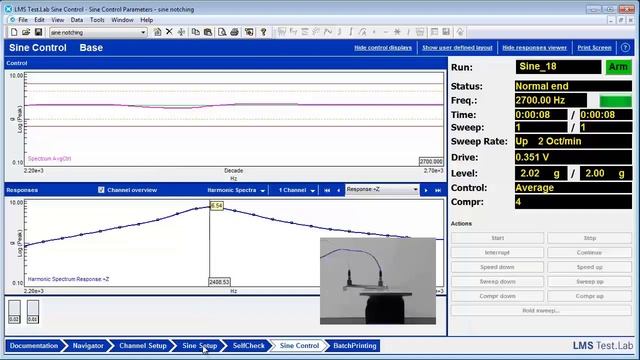The image size is (640, 360).
Task: Click the 'Sweep down' button
Action: pos(497,282)
